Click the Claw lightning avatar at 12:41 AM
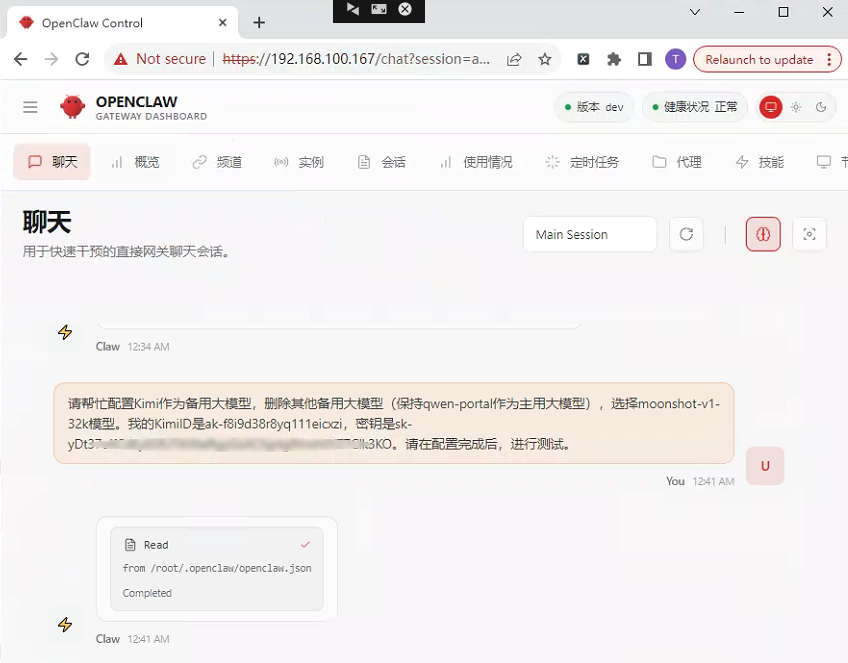This screenshot has width=848, height=663. click(x=65, y=625)
